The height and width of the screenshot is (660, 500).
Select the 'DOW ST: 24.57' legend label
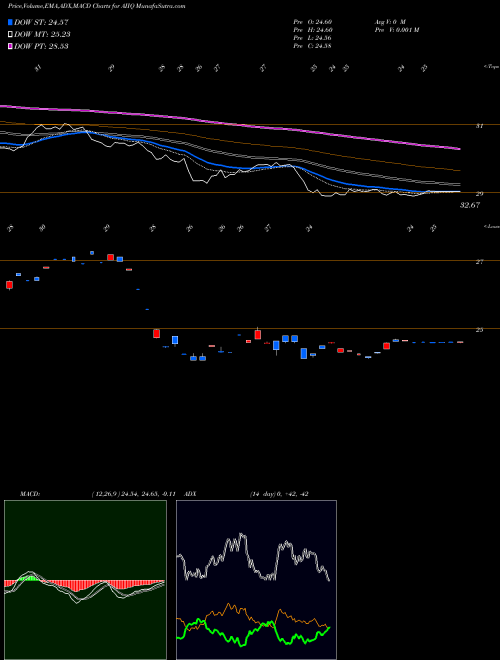[x=41, y=22]
